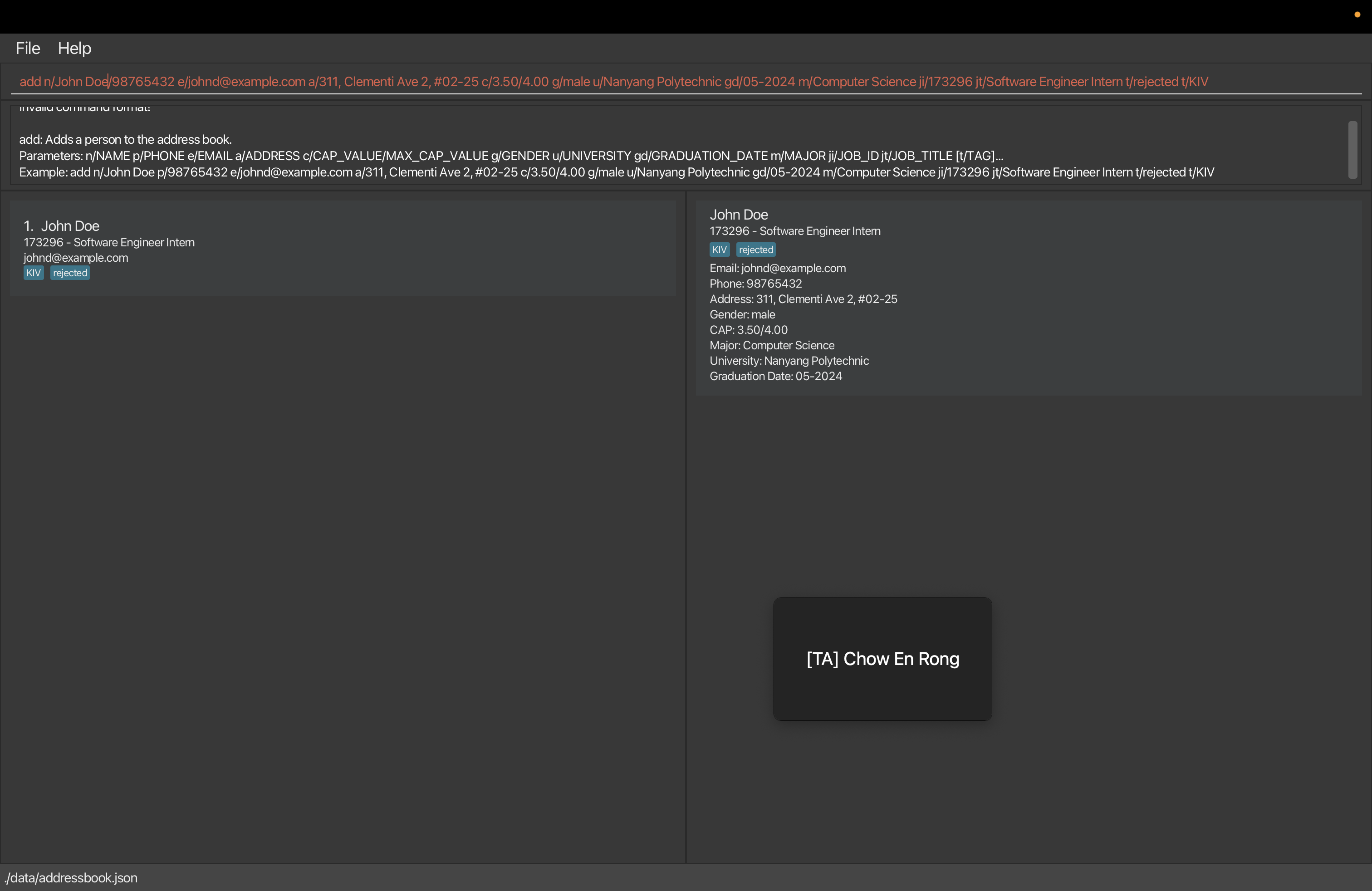
Task: Click the Example command text in the result box
Action: tap(616, 172)
